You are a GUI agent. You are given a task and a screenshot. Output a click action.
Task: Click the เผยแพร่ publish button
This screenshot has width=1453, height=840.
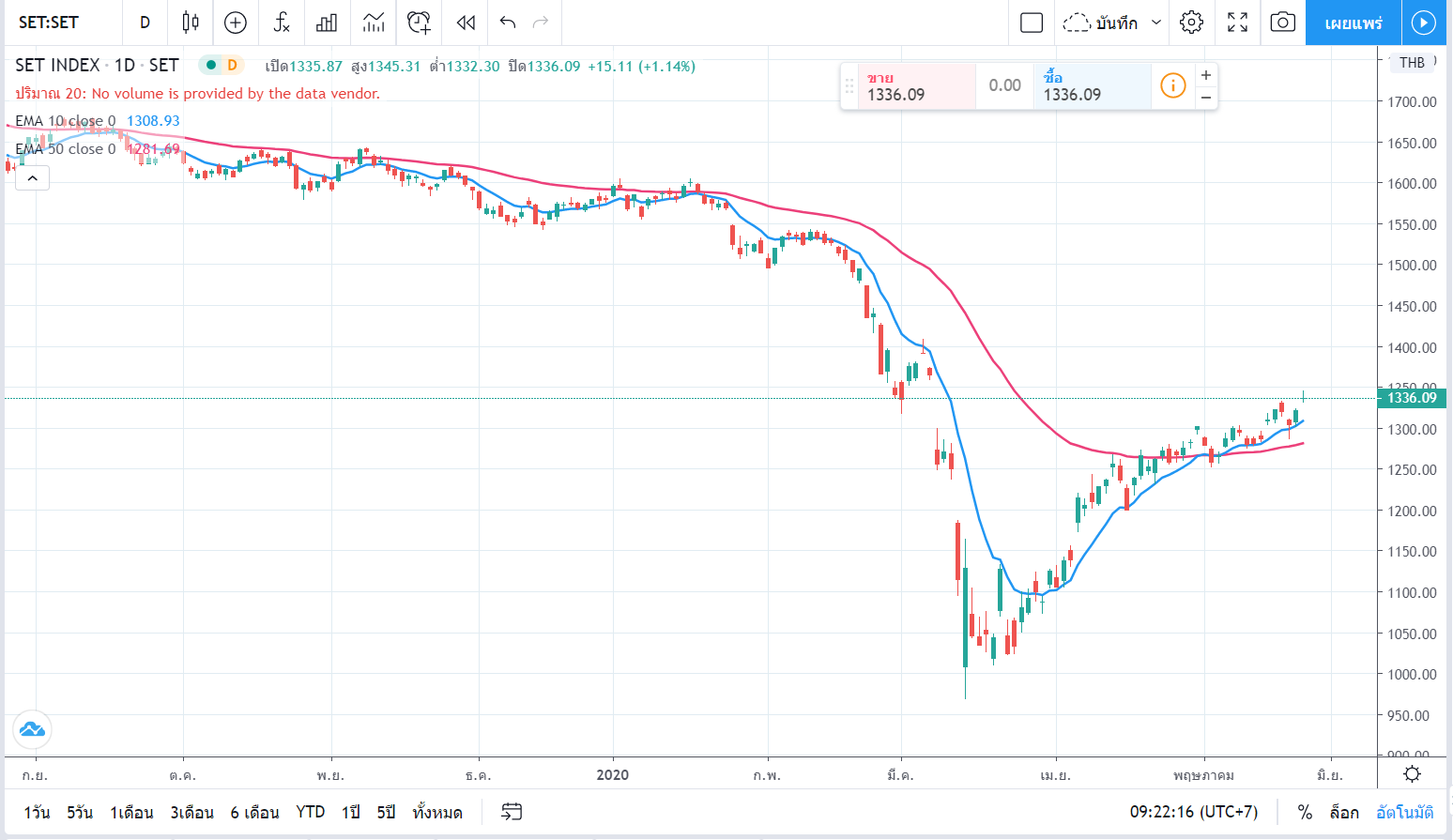(x=1354, y=23)
